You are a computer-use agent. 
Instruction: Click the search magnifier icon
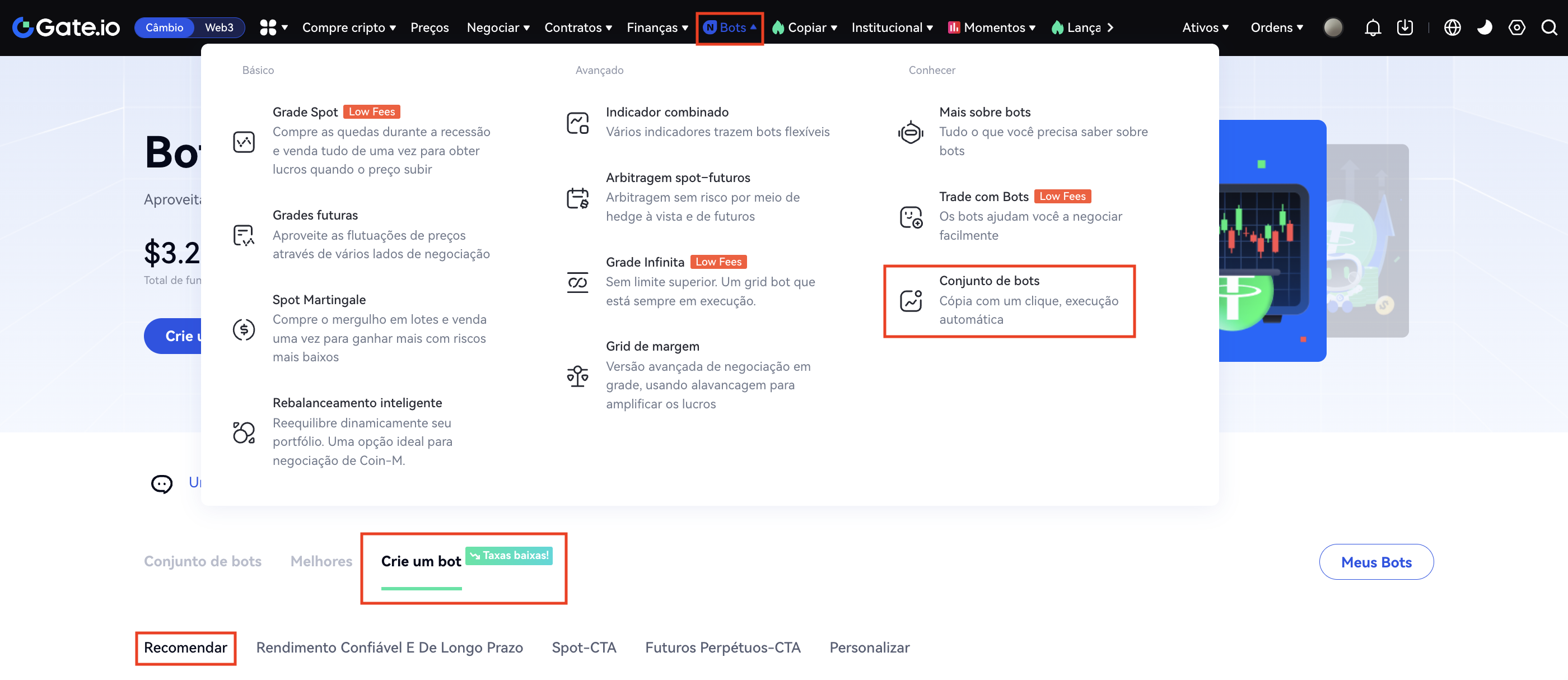point(1548,27)
